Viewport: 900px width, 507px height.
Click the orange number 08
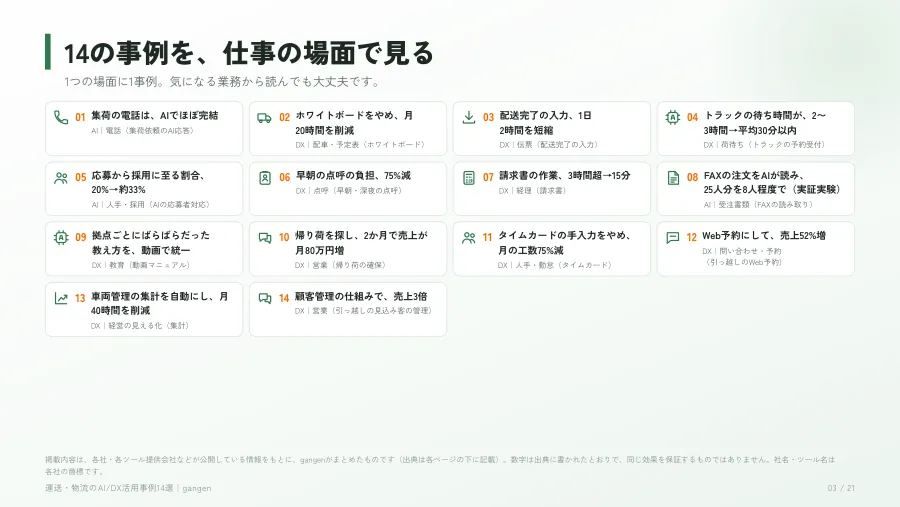[x=692, y=177]
